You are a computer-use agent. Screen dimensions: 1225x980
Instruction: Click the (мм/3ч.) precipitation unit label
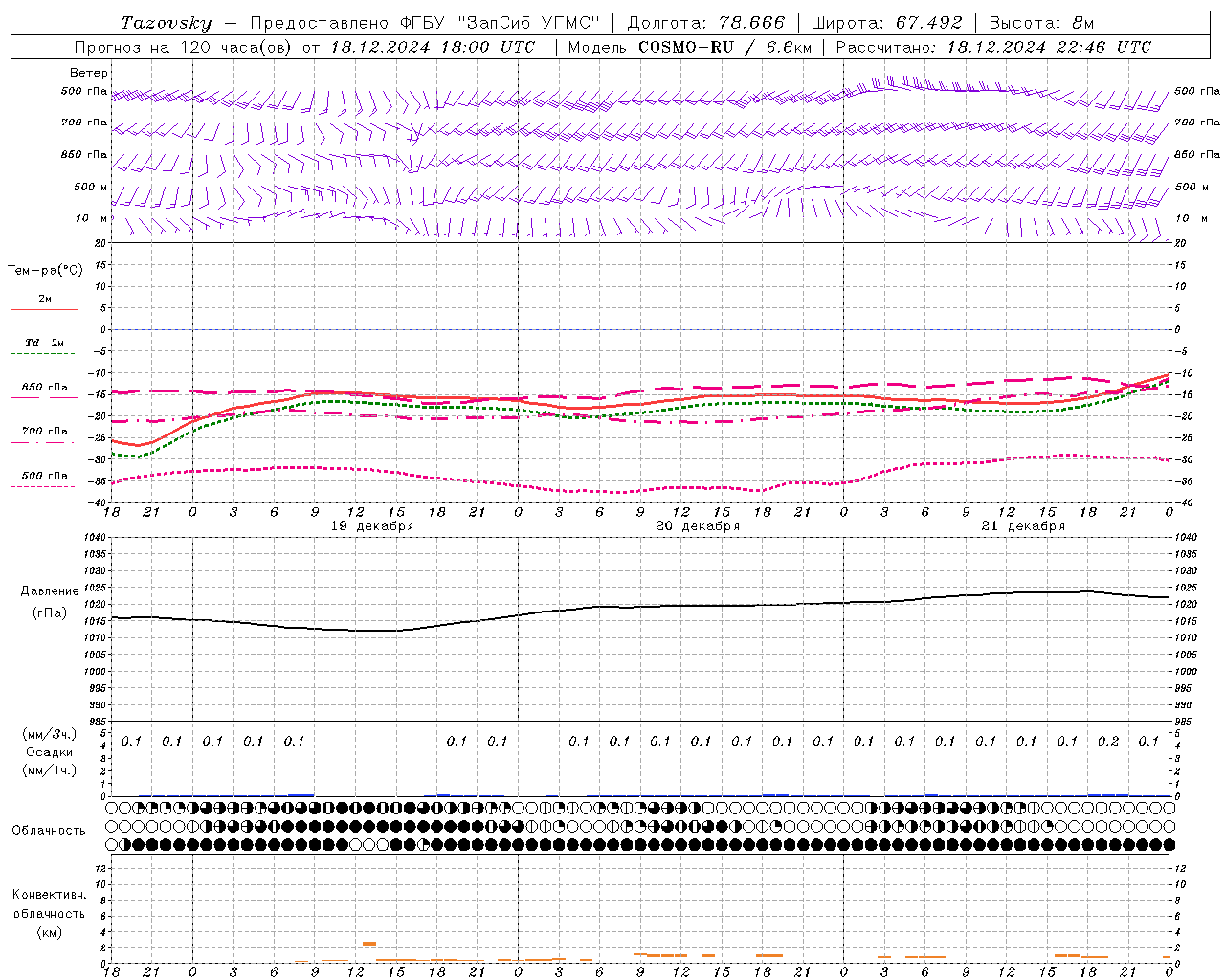[x=49, y=734]
